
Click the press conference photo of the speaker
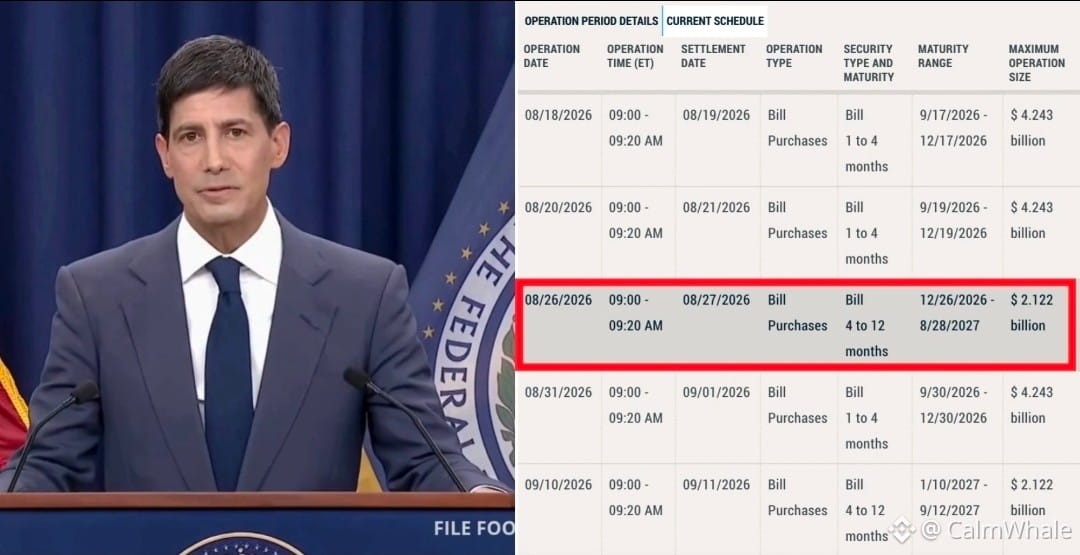(x=257, y=278)
